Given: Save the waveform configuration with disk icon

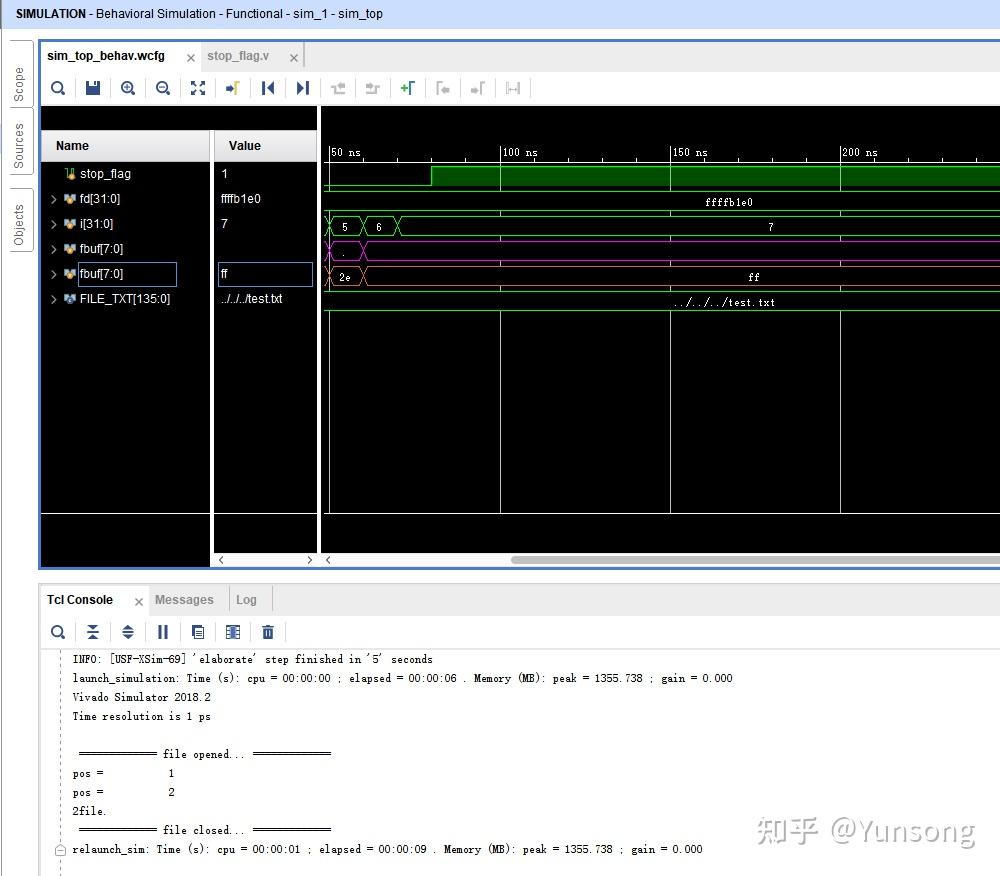Looking at the screenshot, I should tap(93, 88).
